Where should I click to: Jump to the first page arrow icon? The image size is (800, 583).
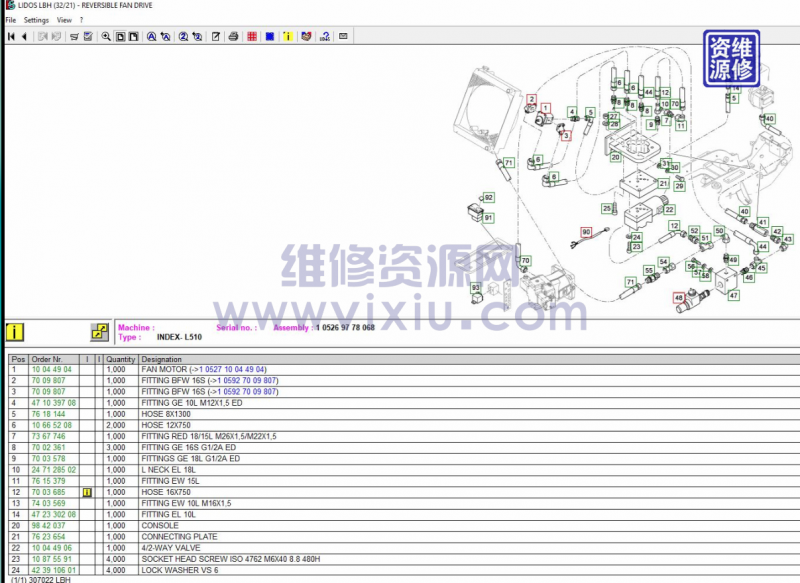click(11, 37)
